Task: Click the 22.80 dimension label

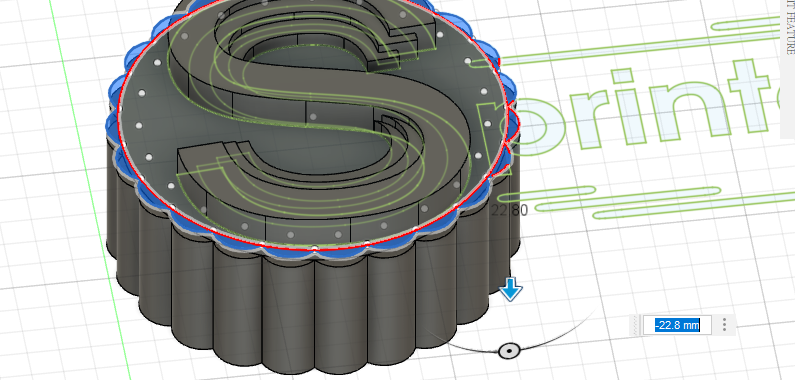Action: [509, 210]
